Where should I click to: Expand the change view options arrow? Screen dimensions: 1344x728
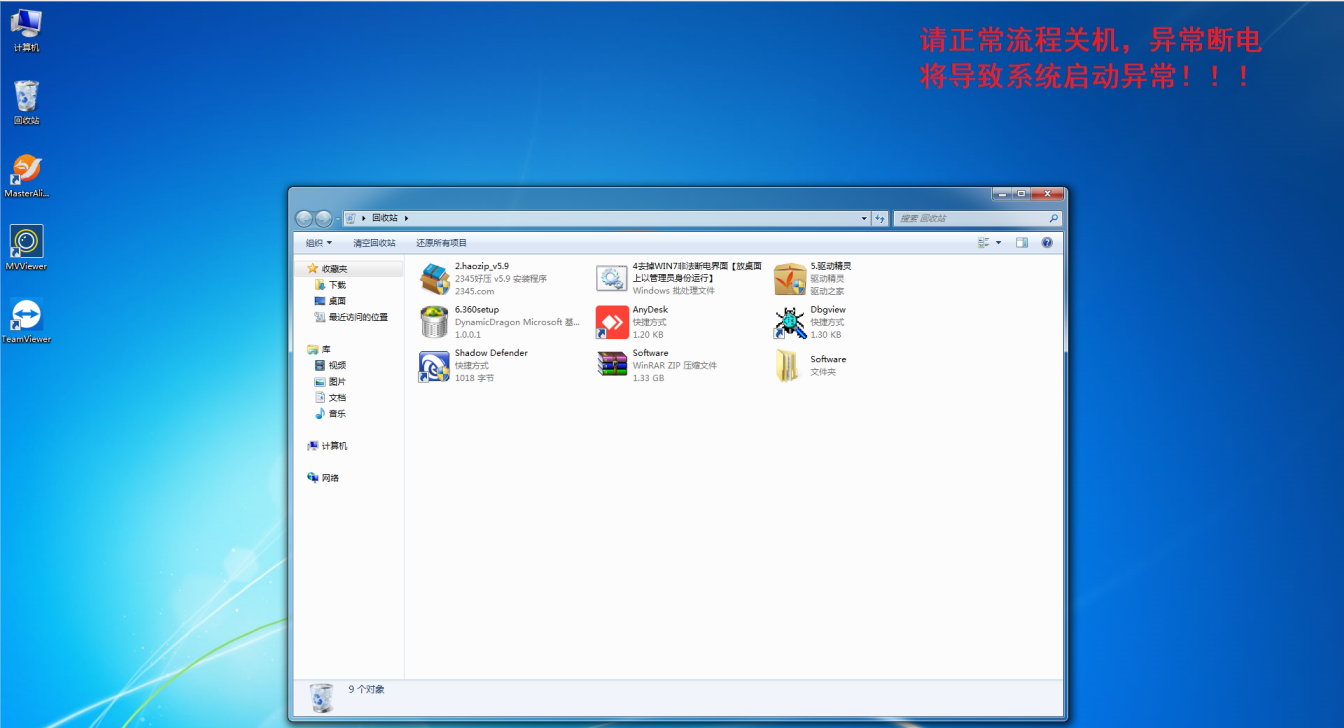tap(998, 243)
